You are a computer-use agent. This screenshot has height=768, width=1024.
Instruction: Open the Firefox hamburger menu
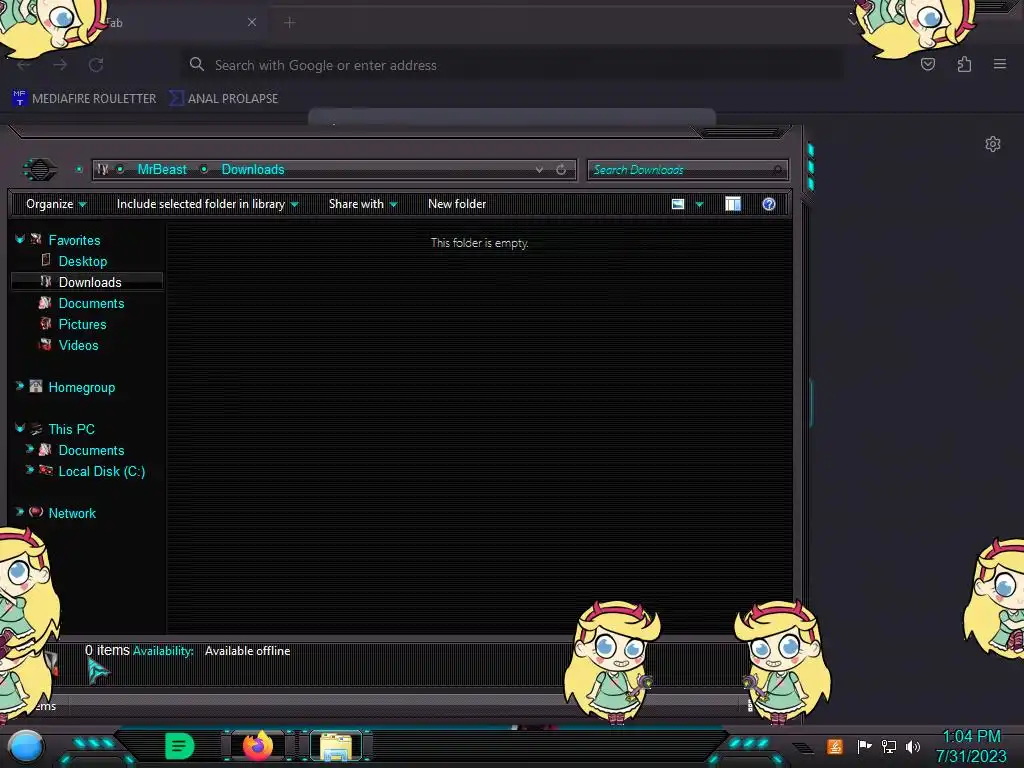(x=999, y=64)
